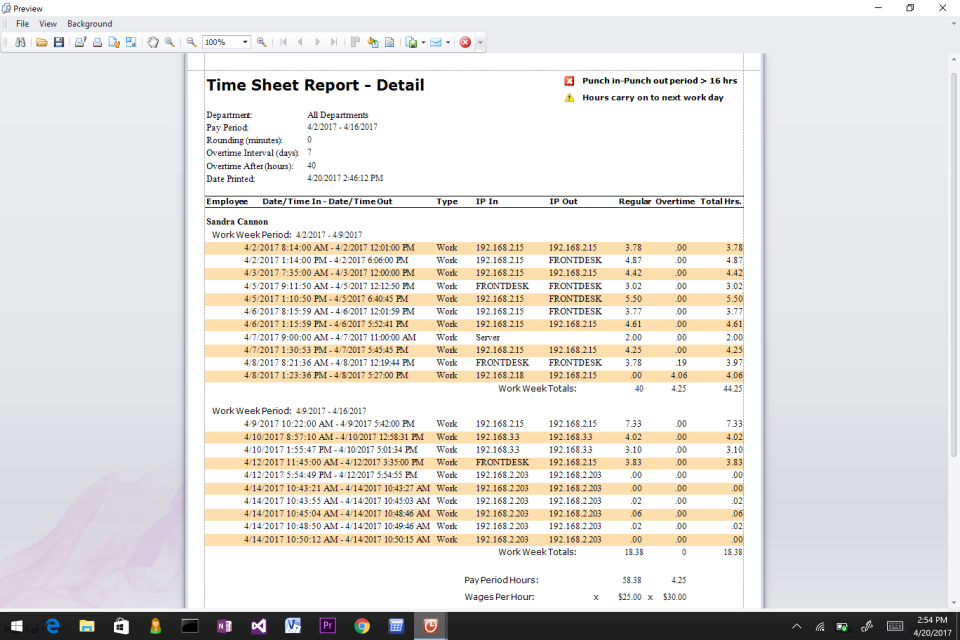Open the Page Setup icon
This screenshot has width=960, height=640.
[x=114, y=42]
